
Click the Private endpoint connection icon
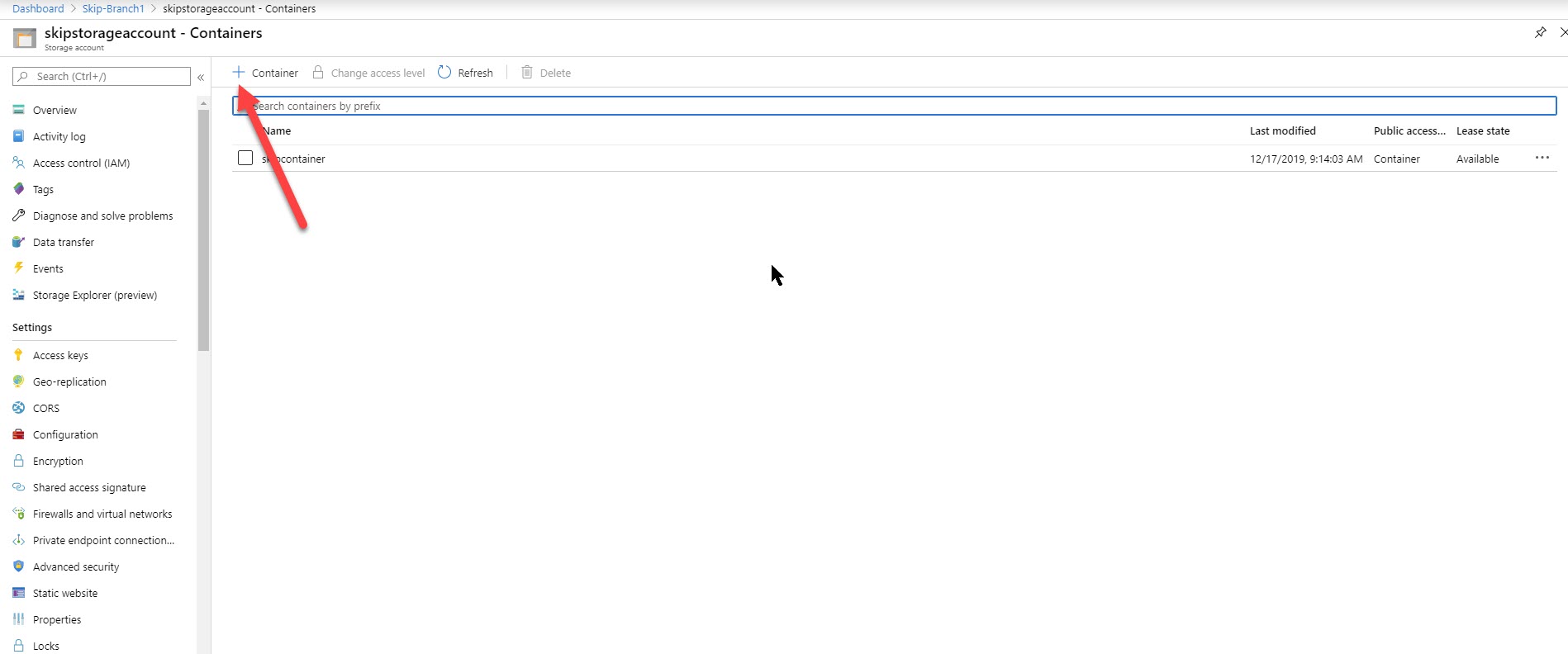click(x=18, y=540)
